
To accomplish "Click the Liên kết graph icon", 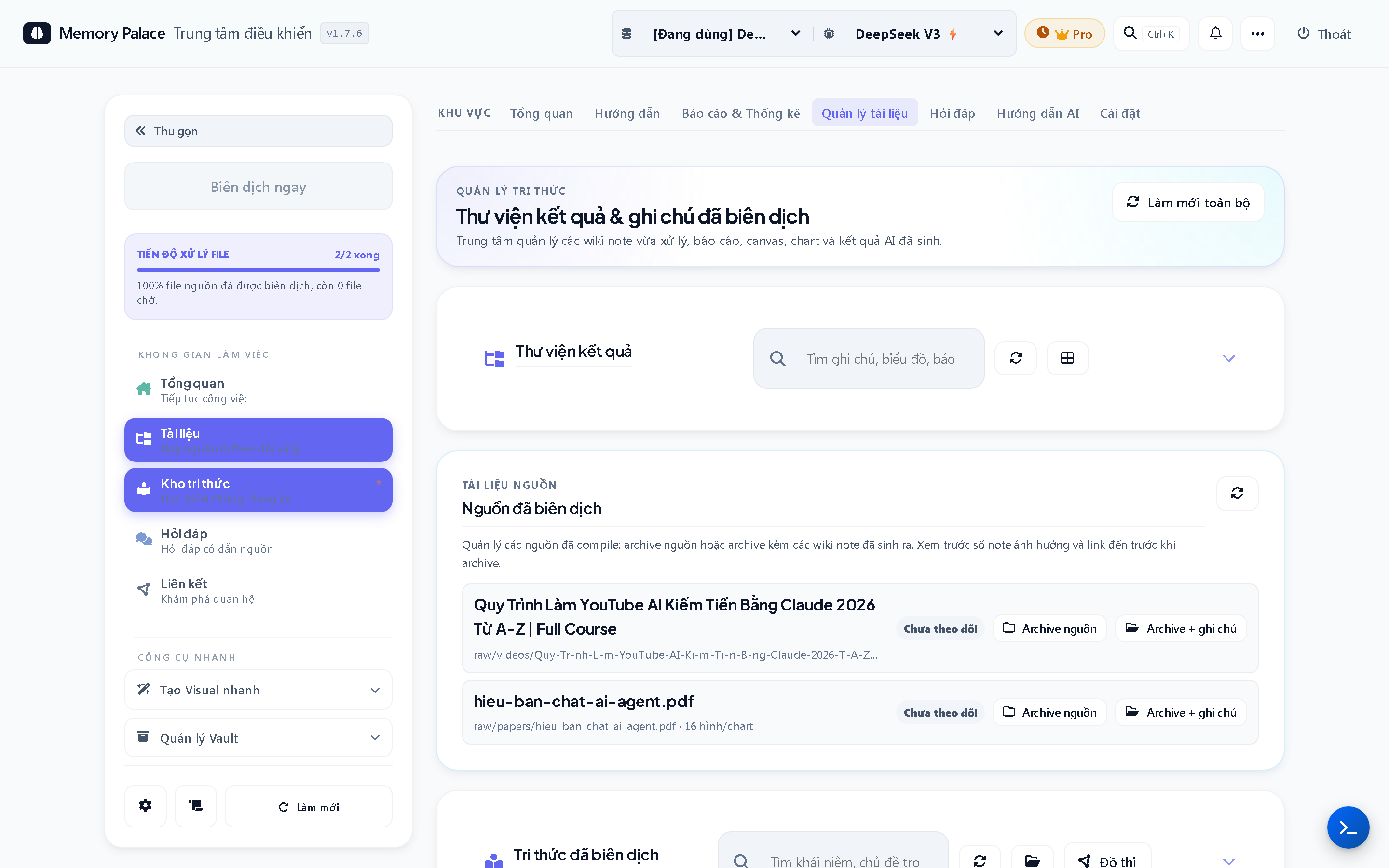I will coord(144,589).
